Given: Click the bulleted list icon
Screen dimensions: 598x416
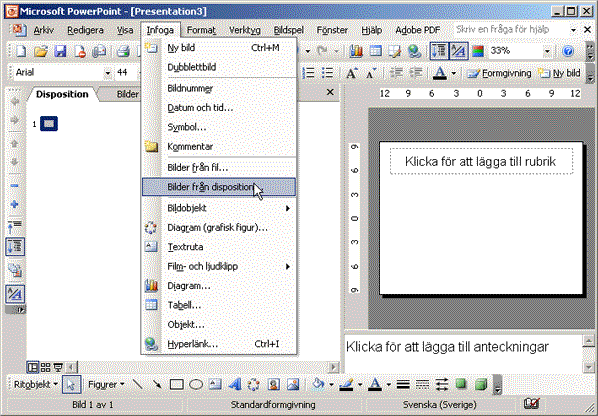Looking at the screenshot, I should [328, 73].
